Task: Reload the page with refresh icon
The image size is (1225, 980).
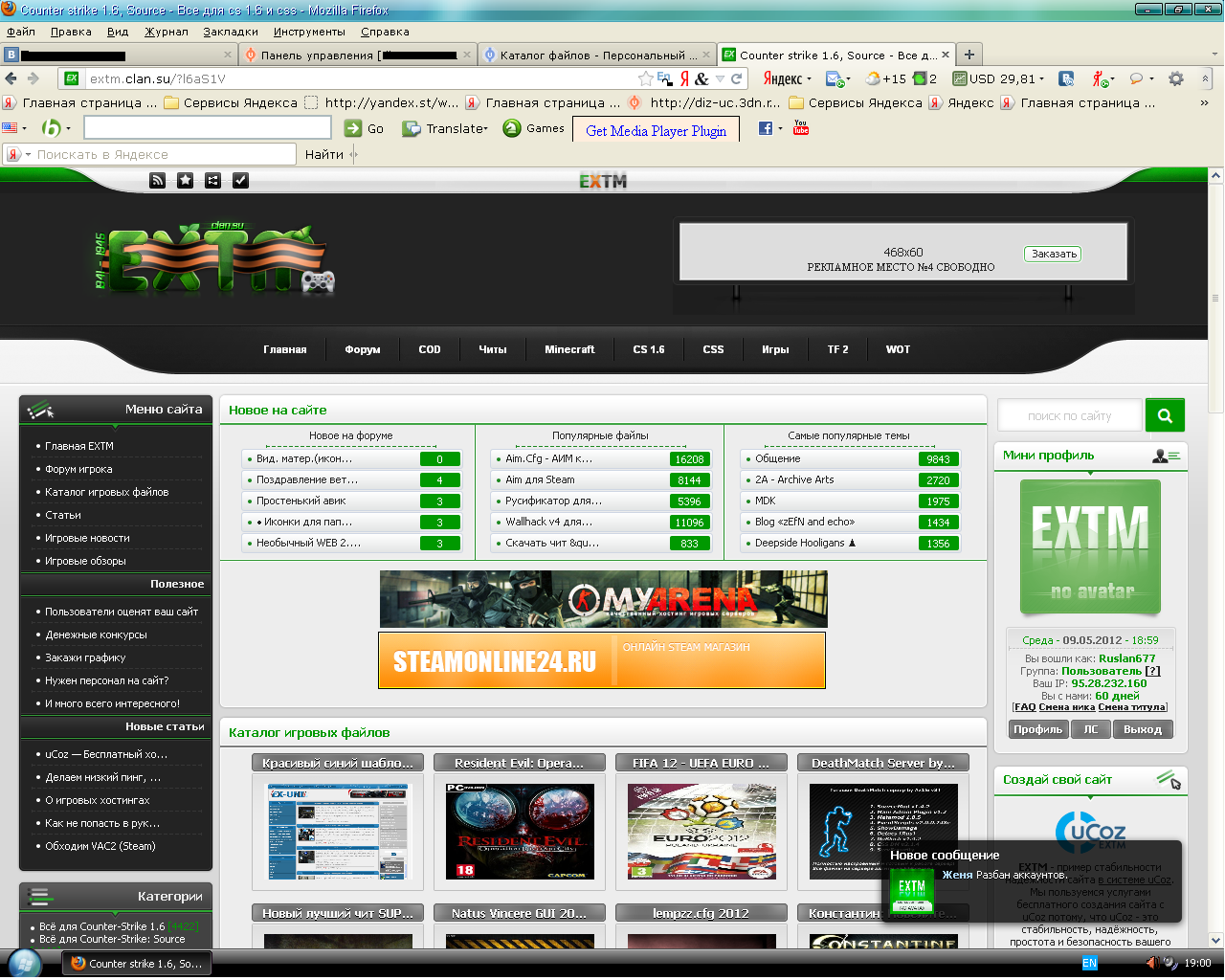Action: point(736,78)
